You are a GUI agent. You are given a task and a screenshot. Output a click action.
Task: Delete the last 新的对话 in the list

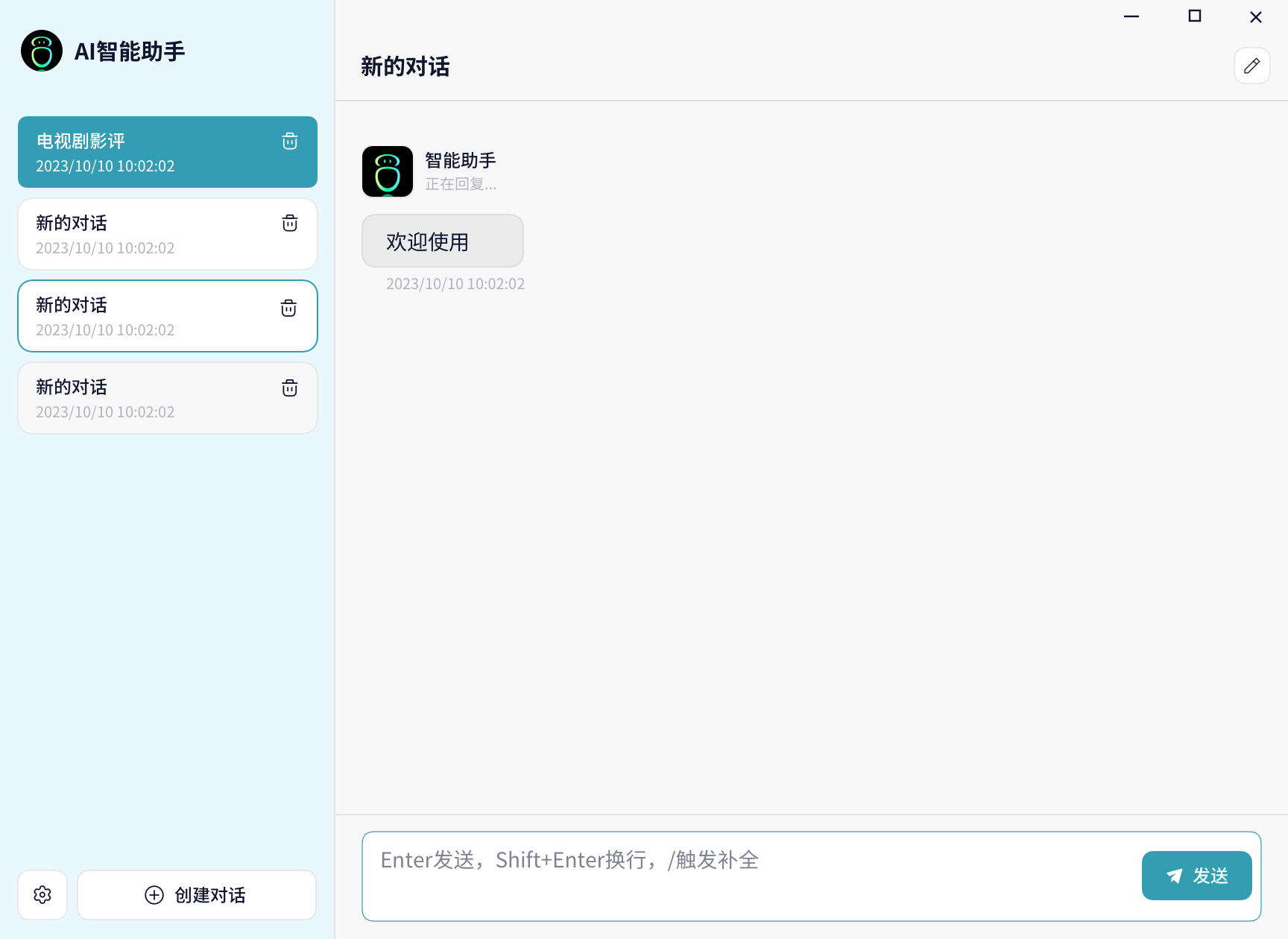tap(290, 388)
